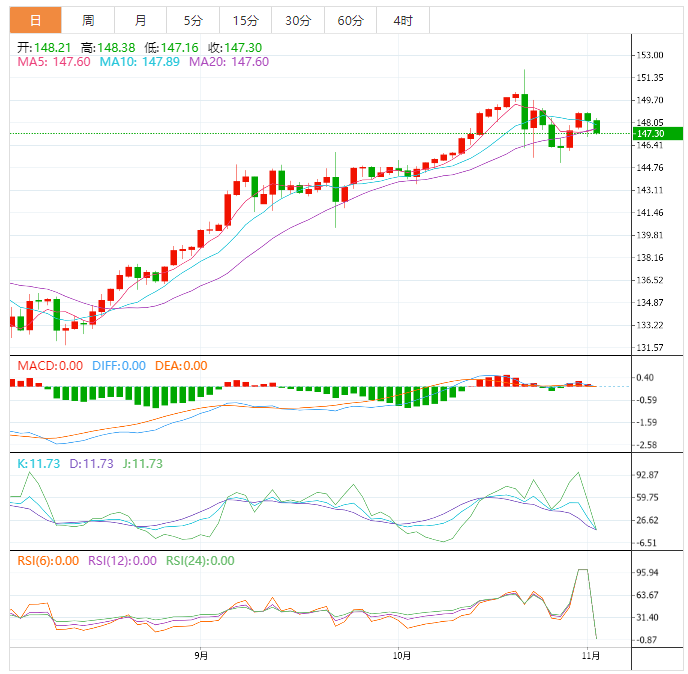688x674 pixels.
Task: Select the 60分 interval tab
Action: pyautogui.click(x=350, y=20)
